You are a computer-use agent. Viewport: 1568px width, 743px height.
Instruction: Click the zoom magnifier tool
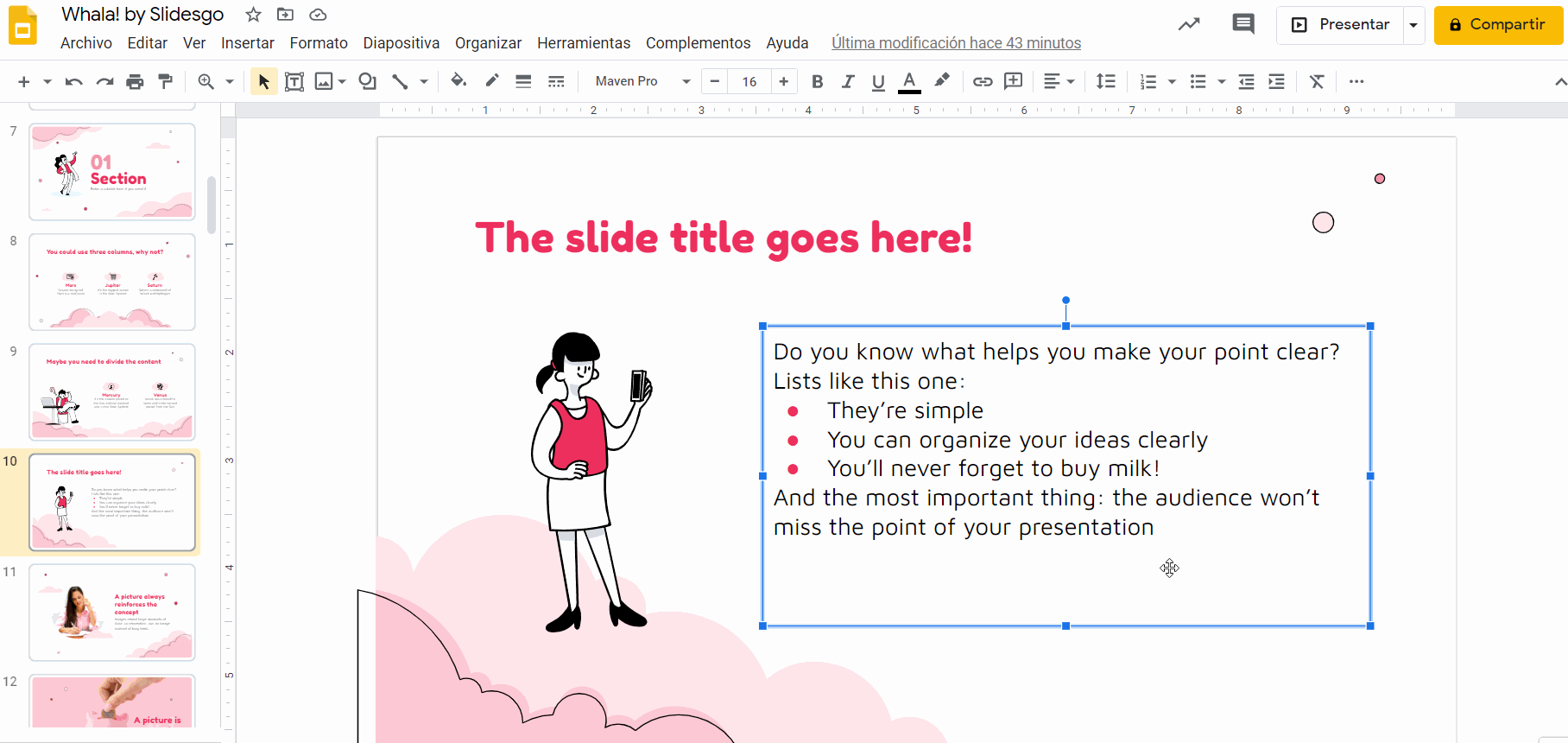pyautogui.click(x=205, y=81)
